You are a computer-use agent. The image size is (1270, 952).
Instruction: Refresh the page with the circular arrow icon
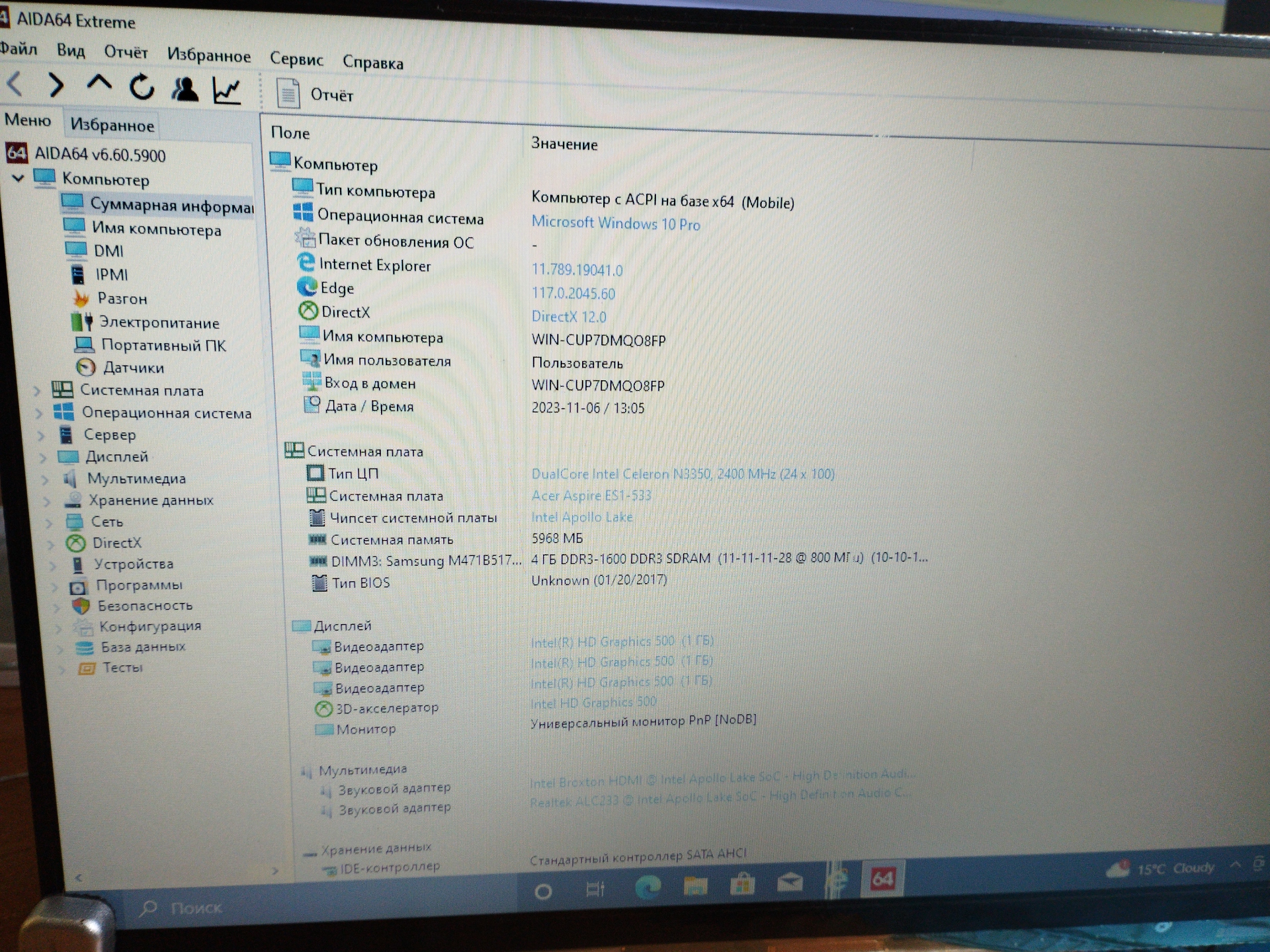(x=142, y=87)
